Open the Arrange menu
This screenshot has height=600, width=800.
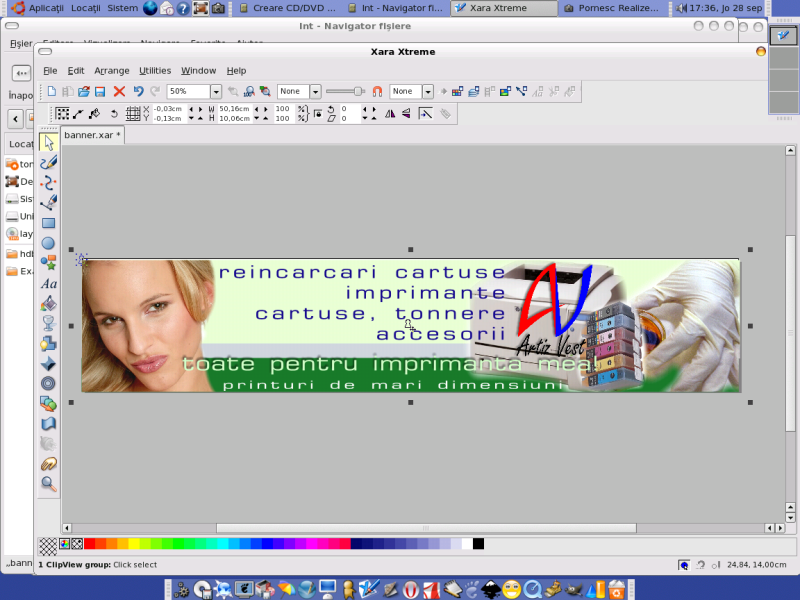[112, 70]
